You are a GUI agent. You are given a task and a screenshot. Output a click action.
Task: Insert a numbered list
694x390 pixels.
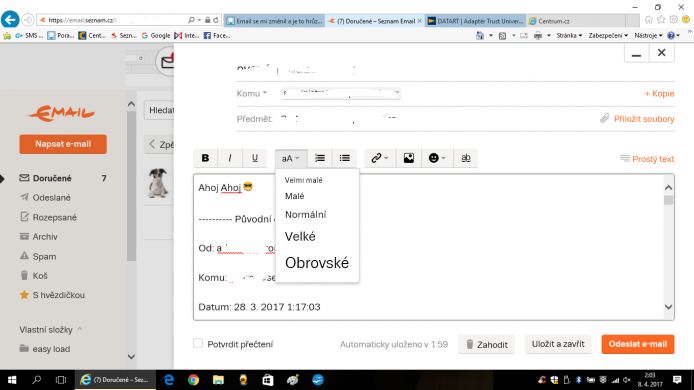point(320,158)
